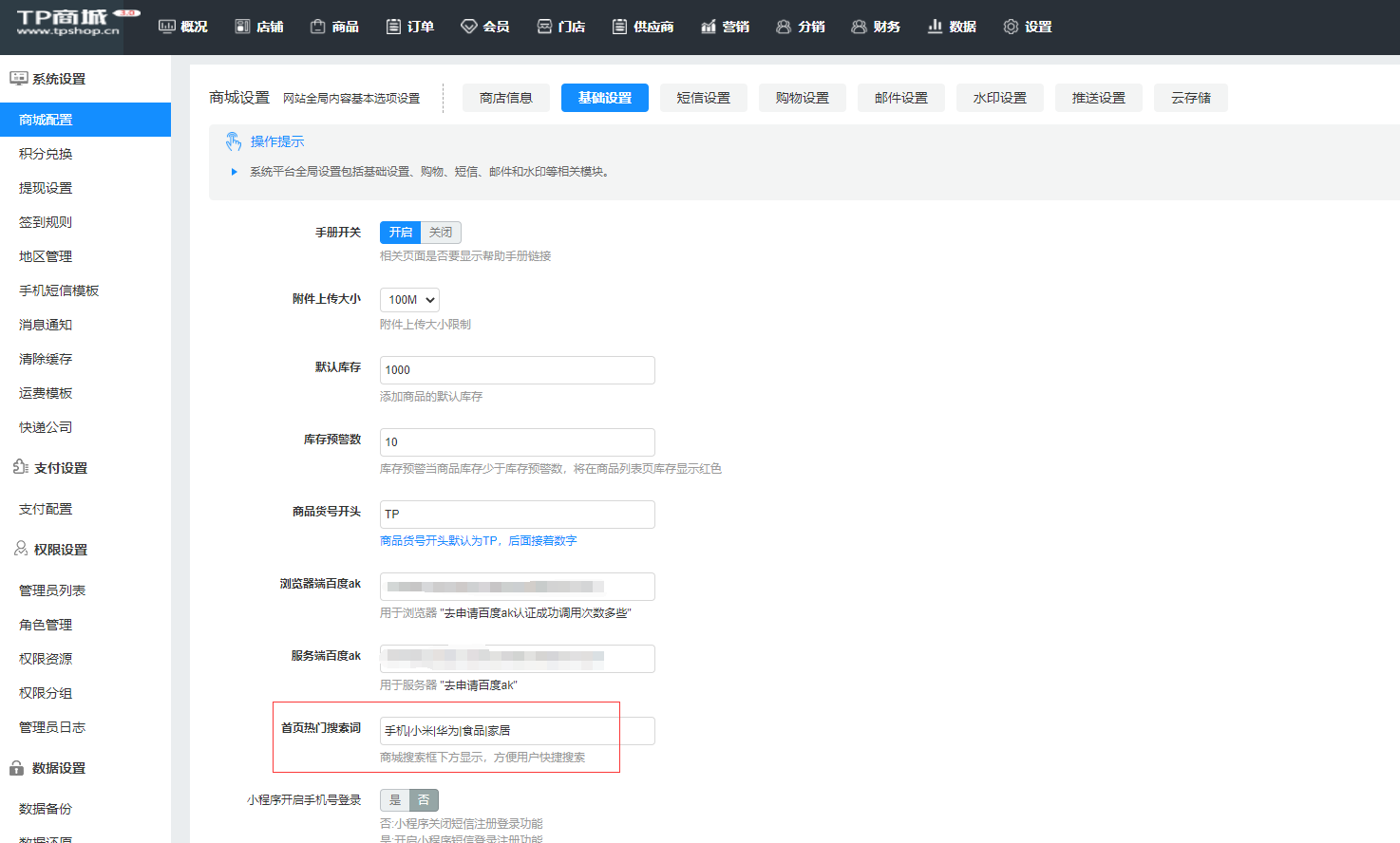Image resolution: width=1400 pixels, height=843 pixels.
Task: Select the 商店信息 settings button
Action: 505,97
